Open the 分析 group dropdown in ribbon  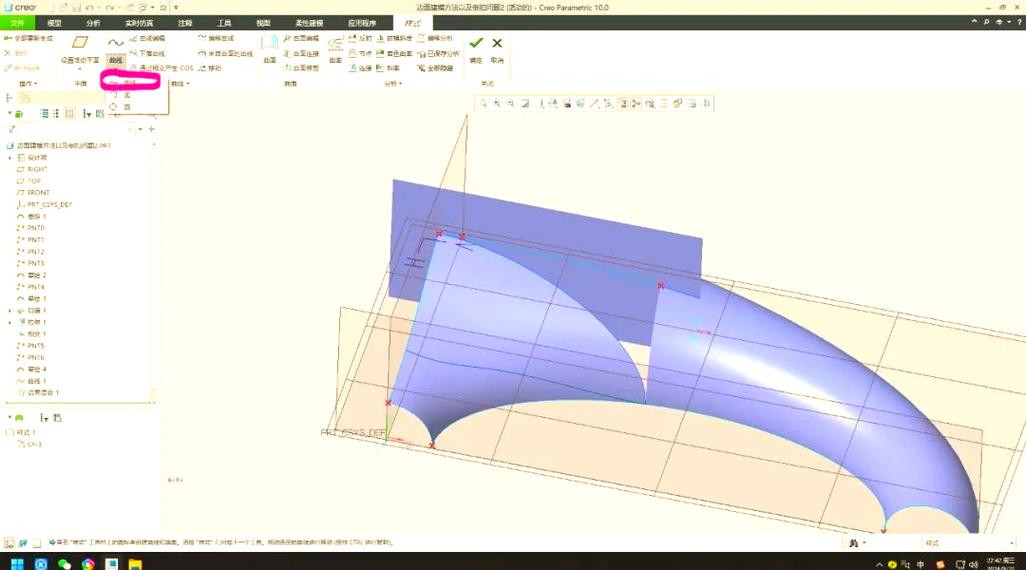click(393, 84)
